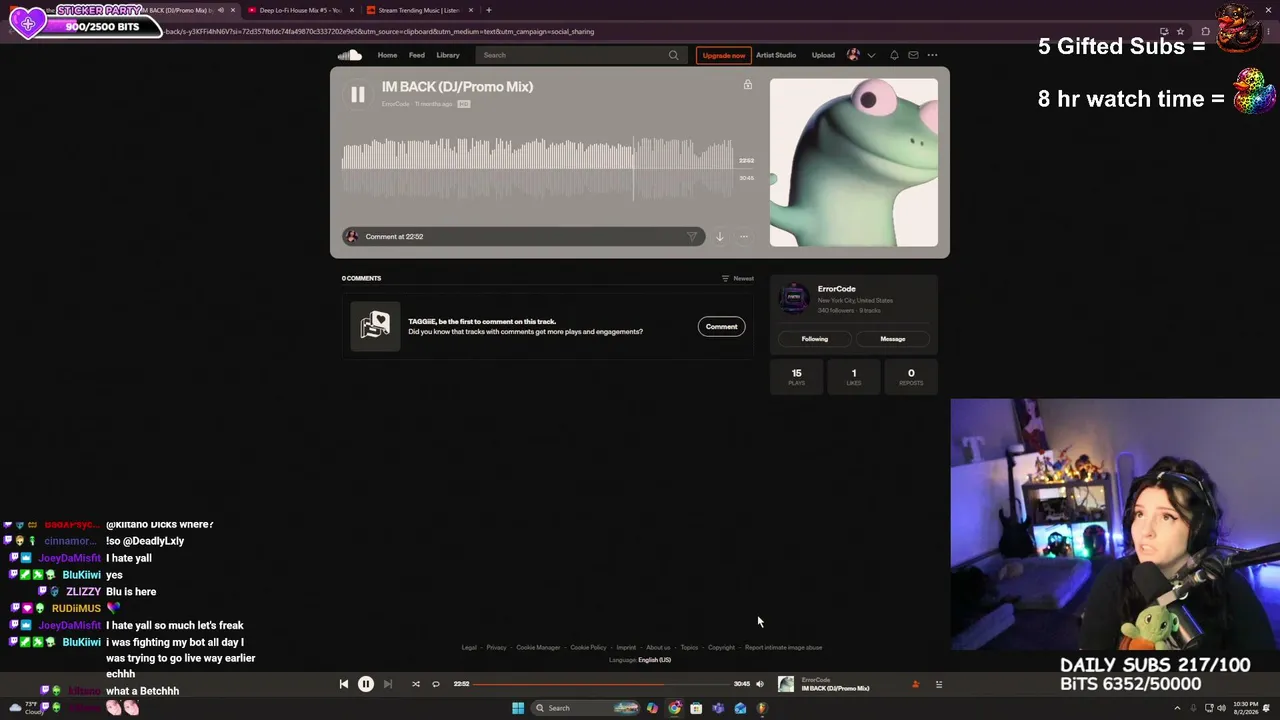The image size is (1280, 720).
Task: Open the Home page in SoundCloud
Action: click(387, 55)
